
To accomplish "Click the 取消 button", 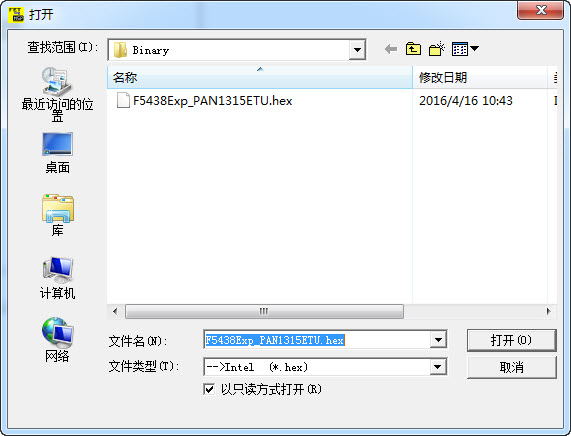I will [512, 367].
